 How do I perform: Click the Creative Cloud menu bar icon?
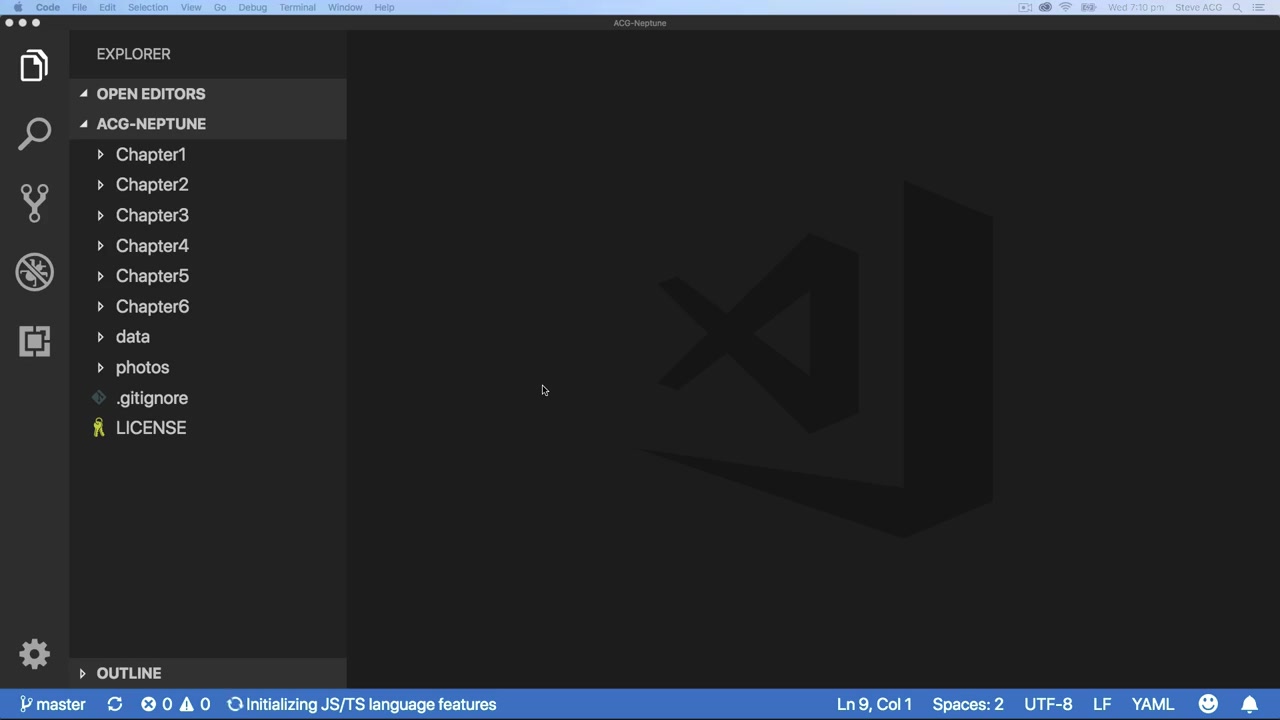point(1045,7)
